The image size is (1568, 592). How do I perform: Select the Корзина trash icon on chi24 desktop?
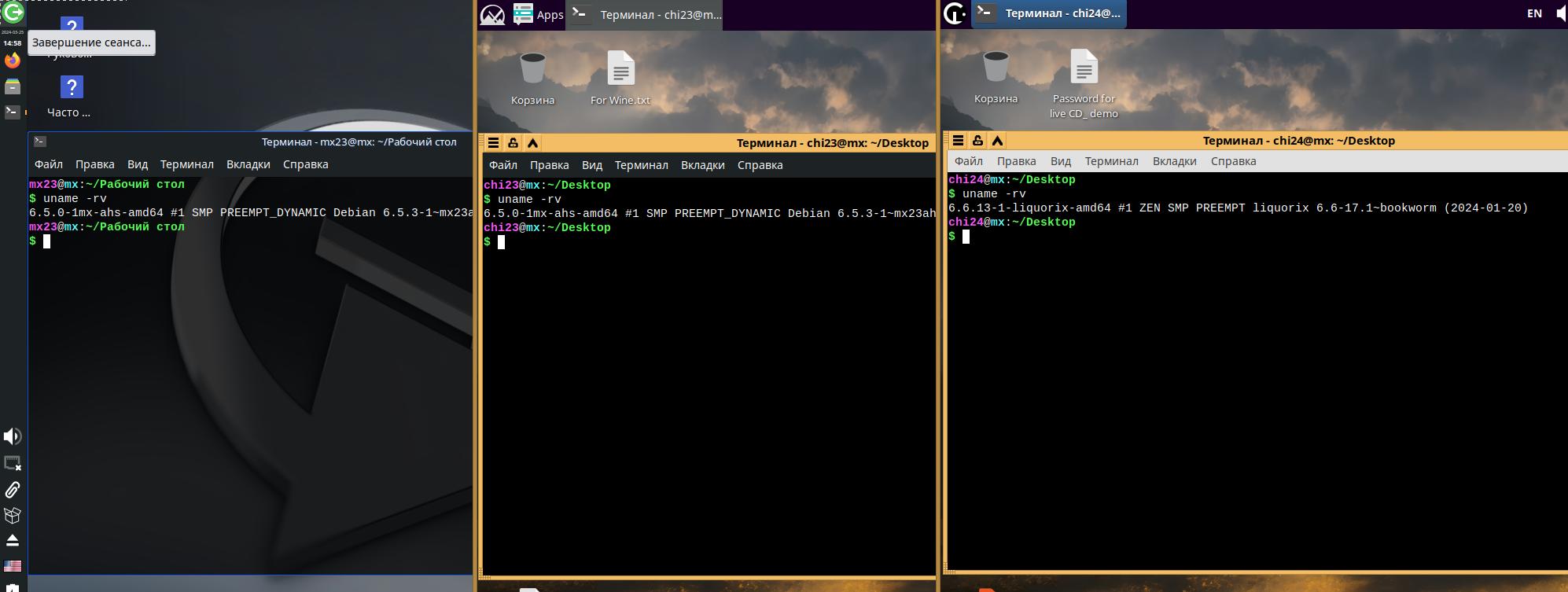pos(996,77)
